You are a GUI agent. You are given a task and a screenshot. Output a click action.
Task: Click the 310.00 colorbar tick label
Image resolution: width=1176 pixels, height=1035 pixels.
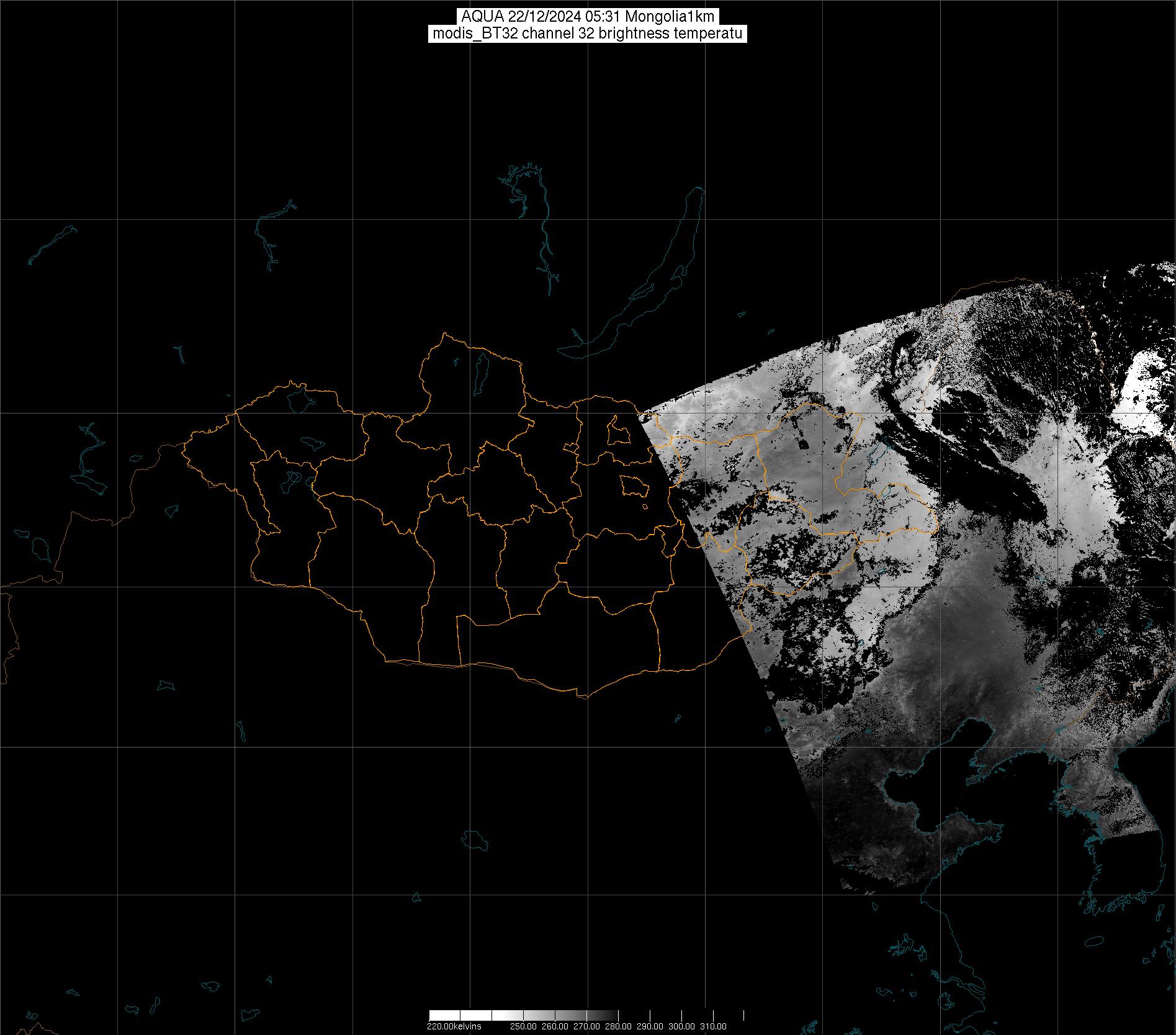tap(714, 1026)
